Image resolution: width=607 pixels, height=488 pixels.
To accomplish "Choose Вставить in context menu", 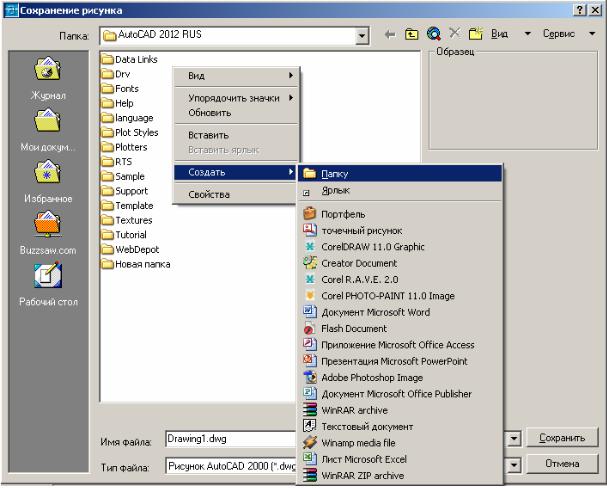I will click(x=236, y=135).
